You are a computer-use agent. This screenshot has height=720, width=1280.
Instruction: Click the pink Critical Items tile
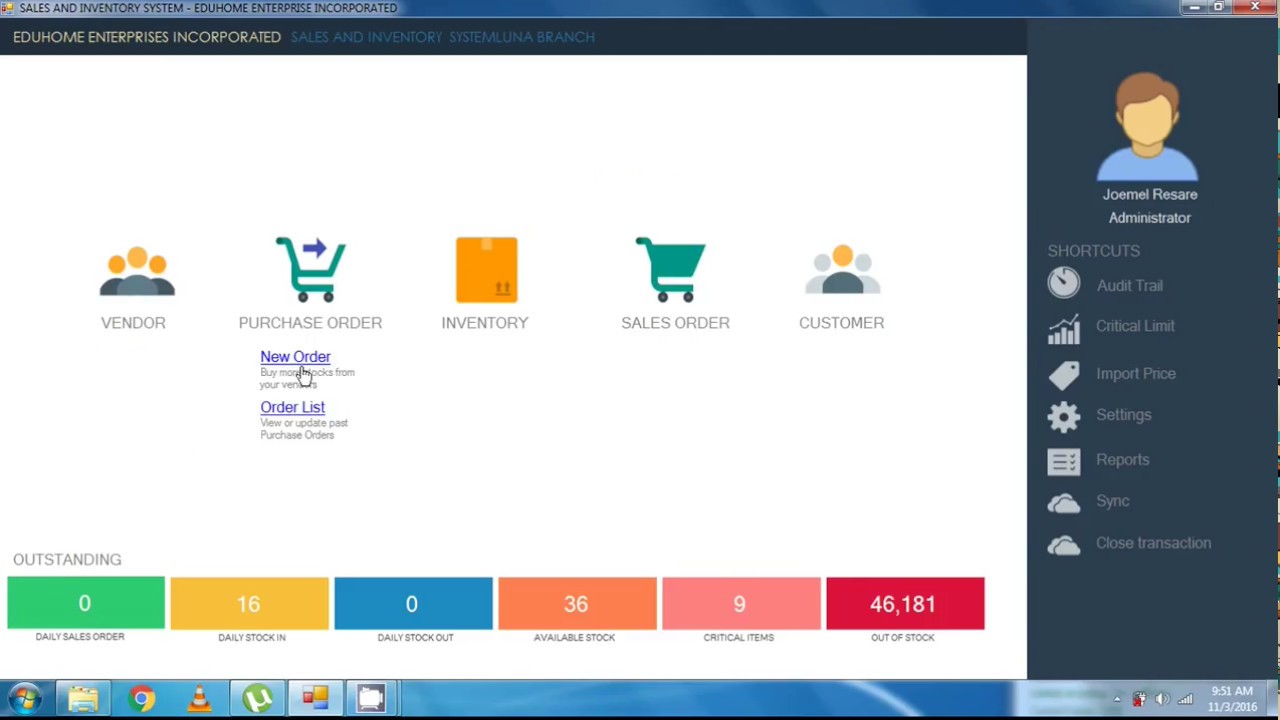[741, 603]
